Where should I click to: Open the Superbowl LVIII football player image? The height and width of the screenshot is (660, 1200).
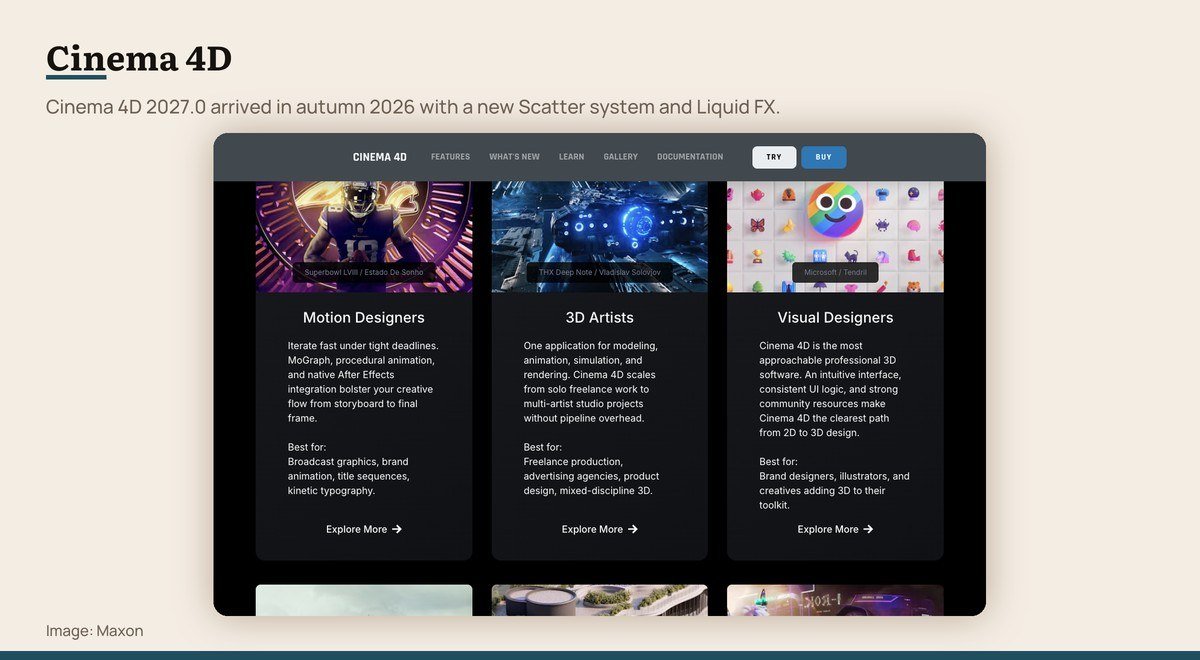(x=364, y=236)
